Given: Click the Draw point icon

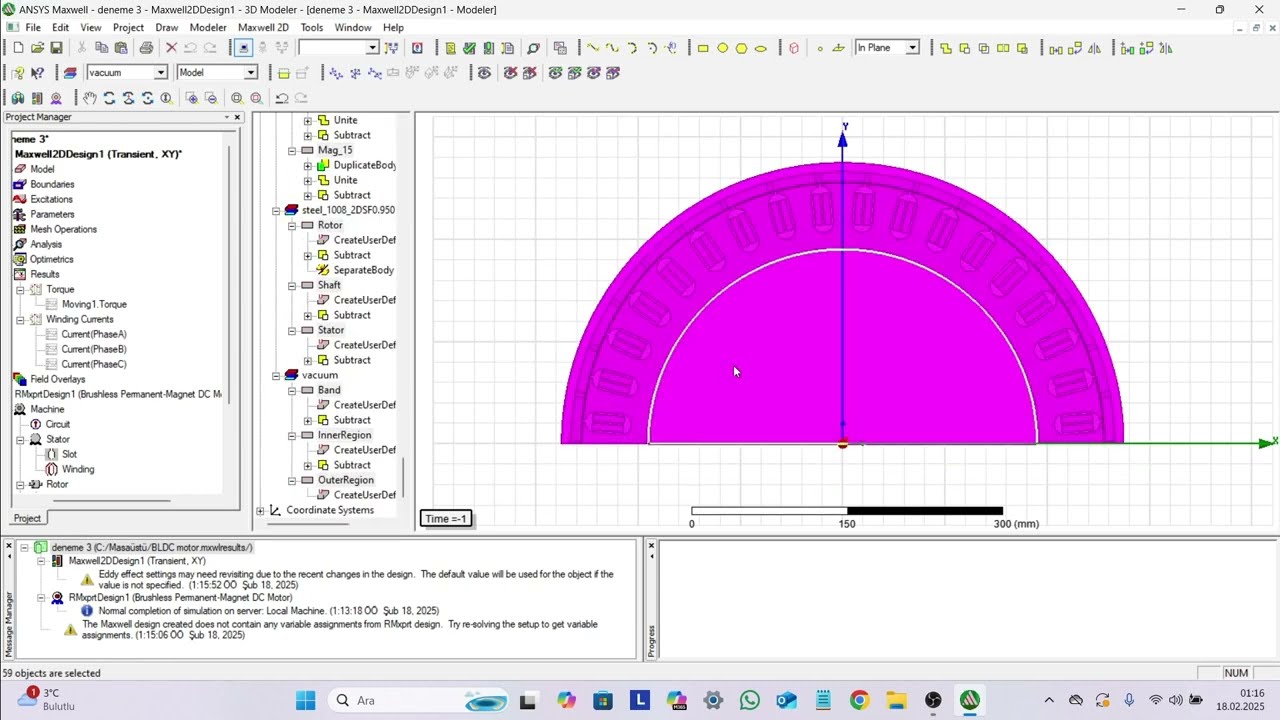Looking at the screenshot, I should pos(820,48).
